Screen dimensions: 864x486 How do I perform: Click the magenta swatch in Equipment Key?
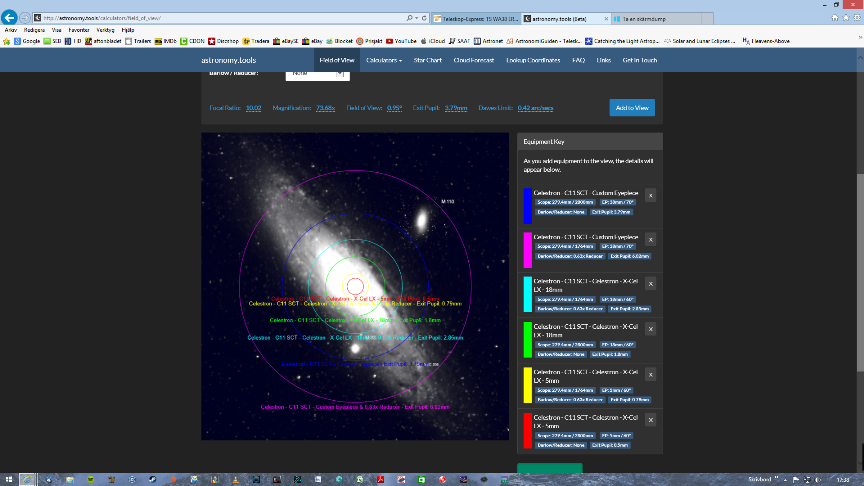pos(527,250)
